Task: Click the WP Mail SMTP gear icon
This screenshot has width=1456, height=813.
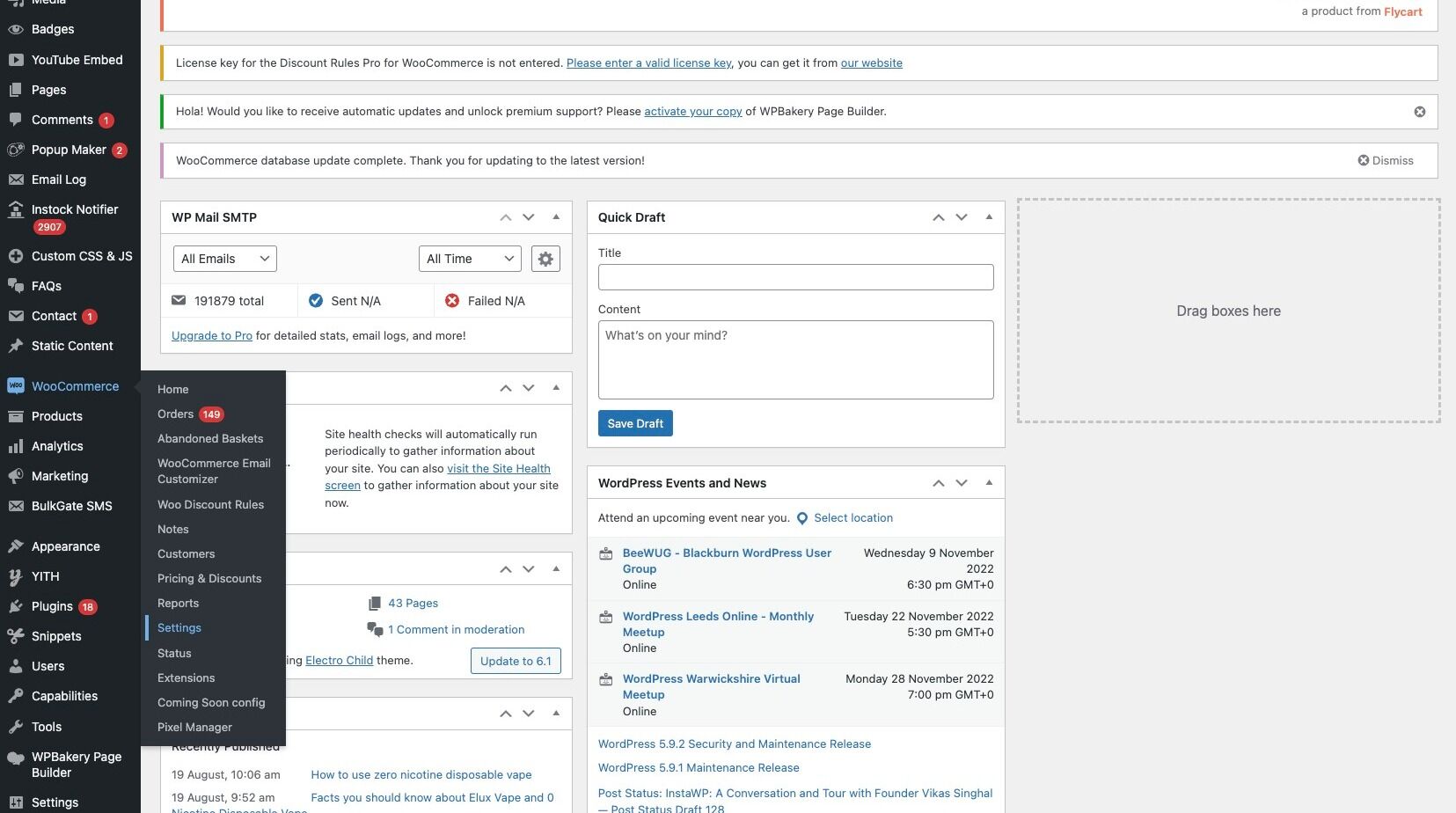Action: click(545, 259)
